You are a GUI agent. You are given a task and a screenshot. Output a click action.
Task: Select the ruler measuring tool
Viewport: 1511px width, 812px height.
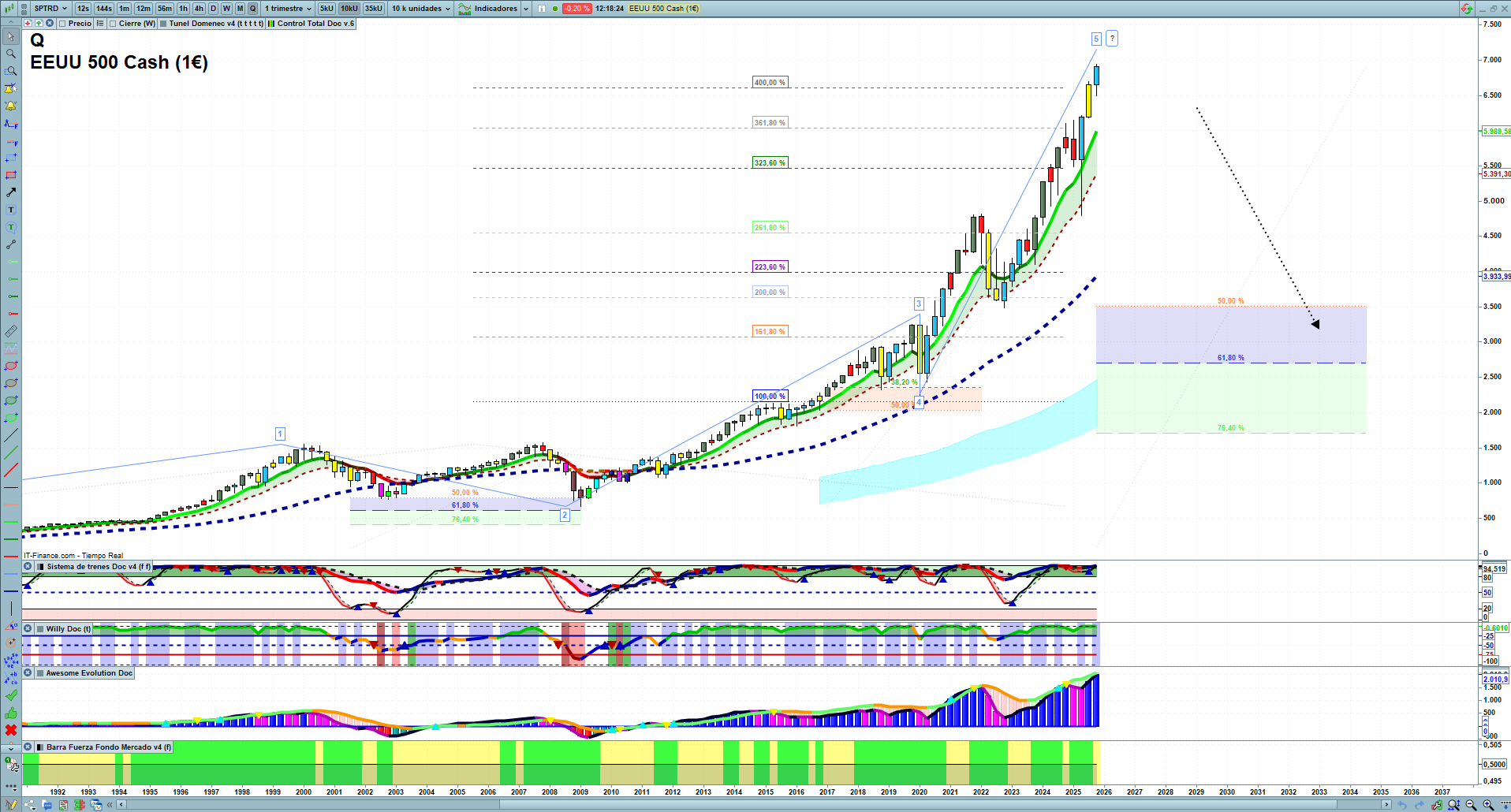click(11, 331)
